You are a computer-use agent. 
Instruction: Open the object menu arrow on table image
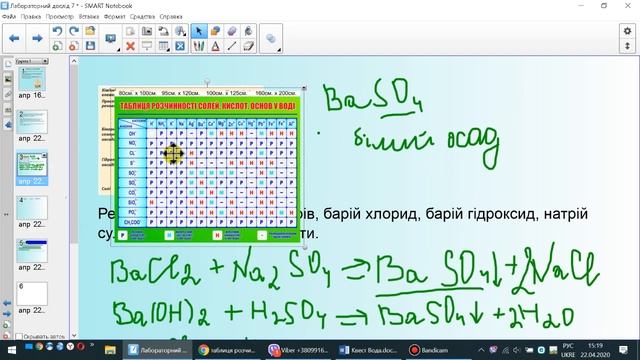click(303, 88)
